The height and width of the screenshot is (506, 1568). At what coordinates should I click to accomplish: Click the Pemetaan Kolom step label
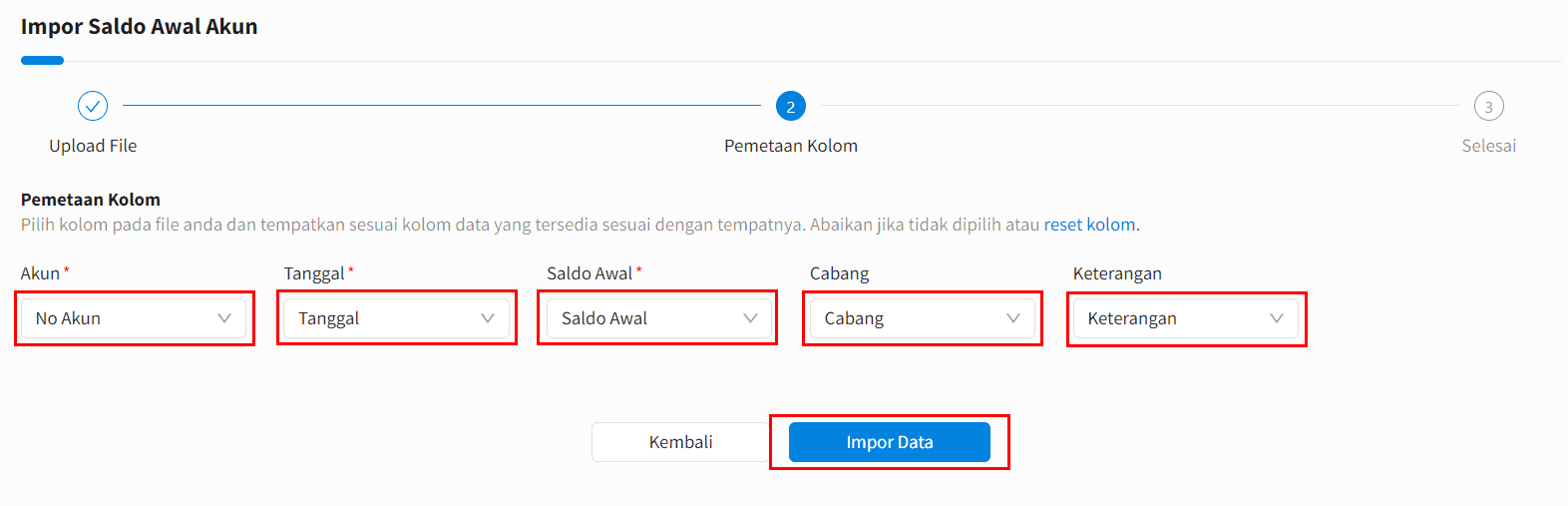pos(791,146)
